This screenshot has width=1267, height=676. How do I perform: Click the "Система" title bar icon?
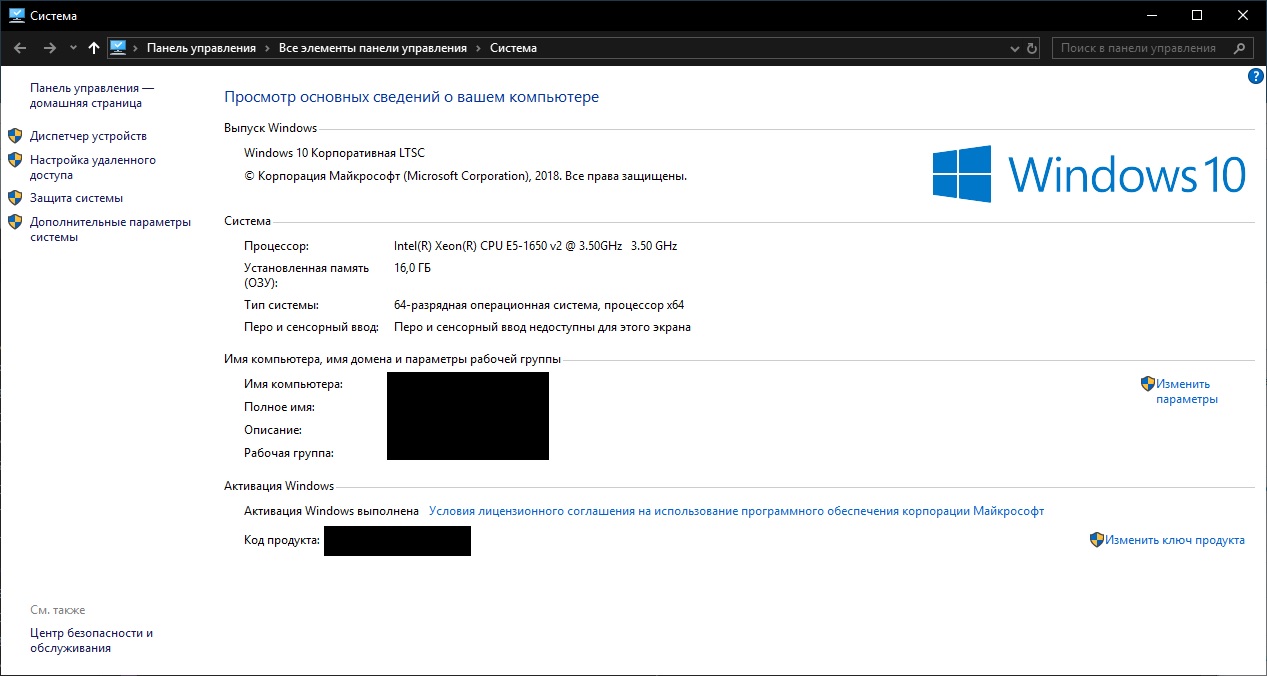[16, 15]
